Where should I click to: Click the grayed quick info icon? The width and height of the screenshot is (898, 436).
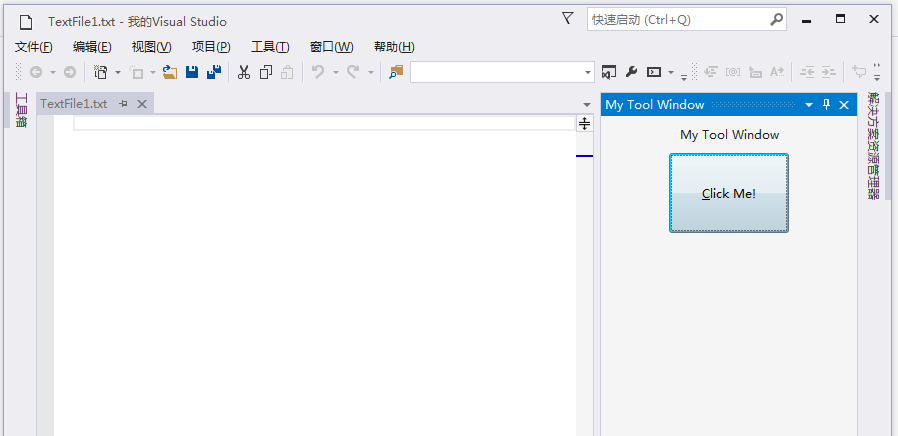[x=755, y=73]
